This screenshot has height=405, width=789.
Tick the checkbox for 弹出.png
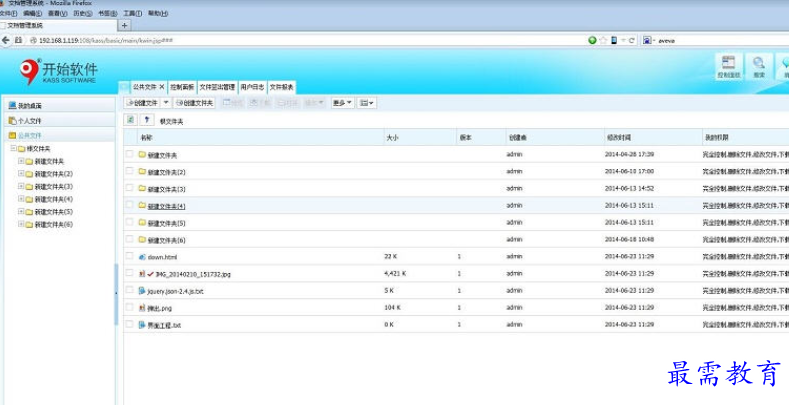click(x=129, y=307)
